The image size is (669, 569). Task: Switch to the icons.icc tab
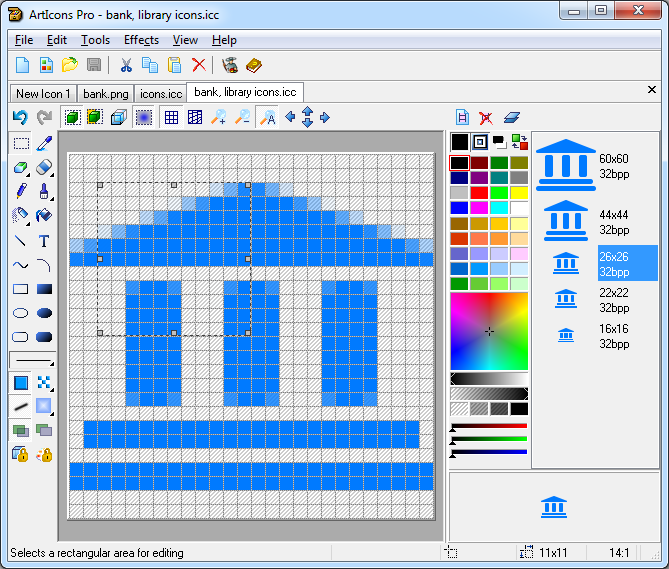pyautogui.click(x=161, y=93)
